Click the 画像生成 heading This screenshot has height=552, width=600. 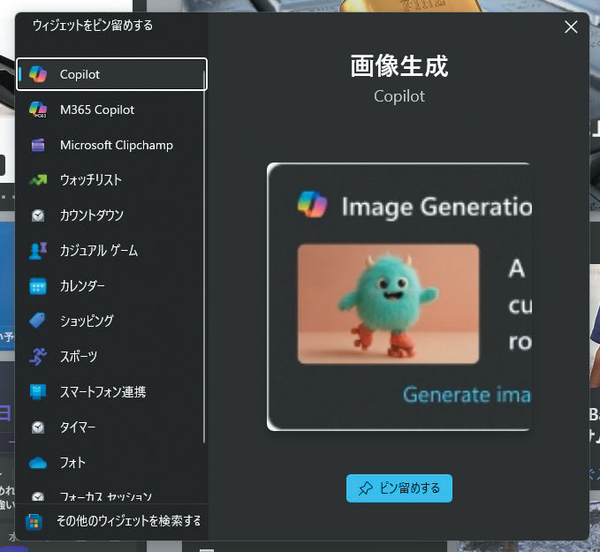tap(399, 66)
